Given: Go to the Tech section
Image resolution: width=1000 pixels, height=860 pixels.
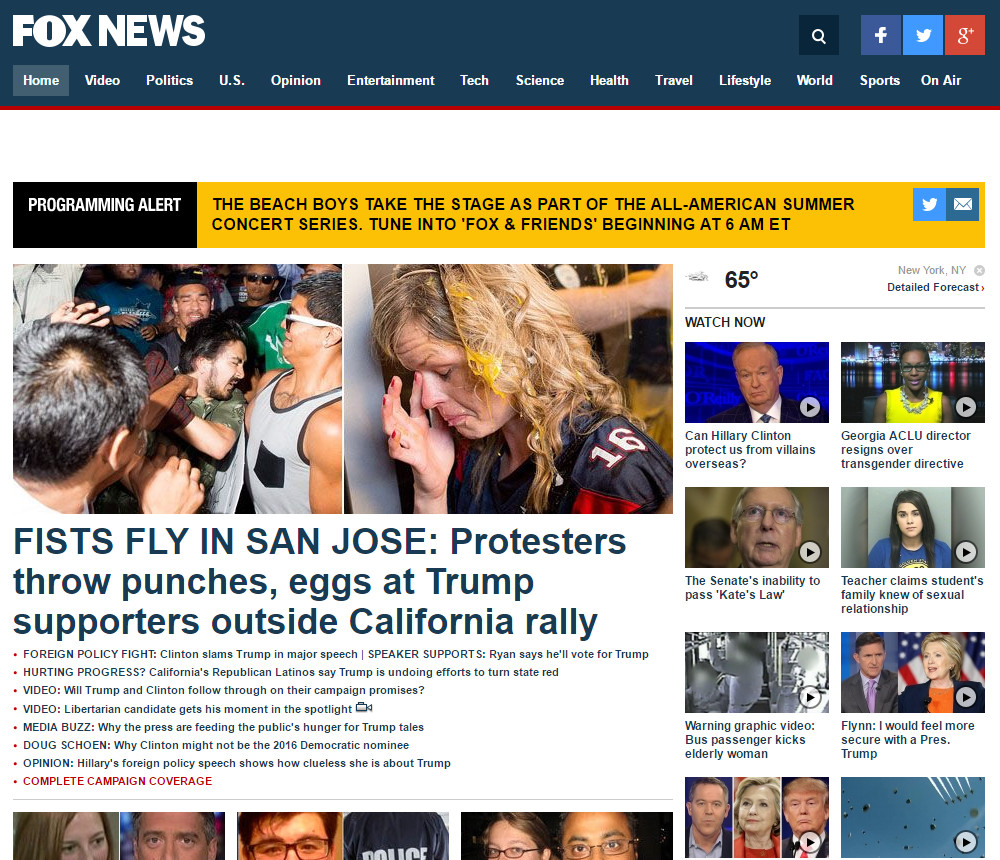Looking at the screenshot, I should [474, 80].
